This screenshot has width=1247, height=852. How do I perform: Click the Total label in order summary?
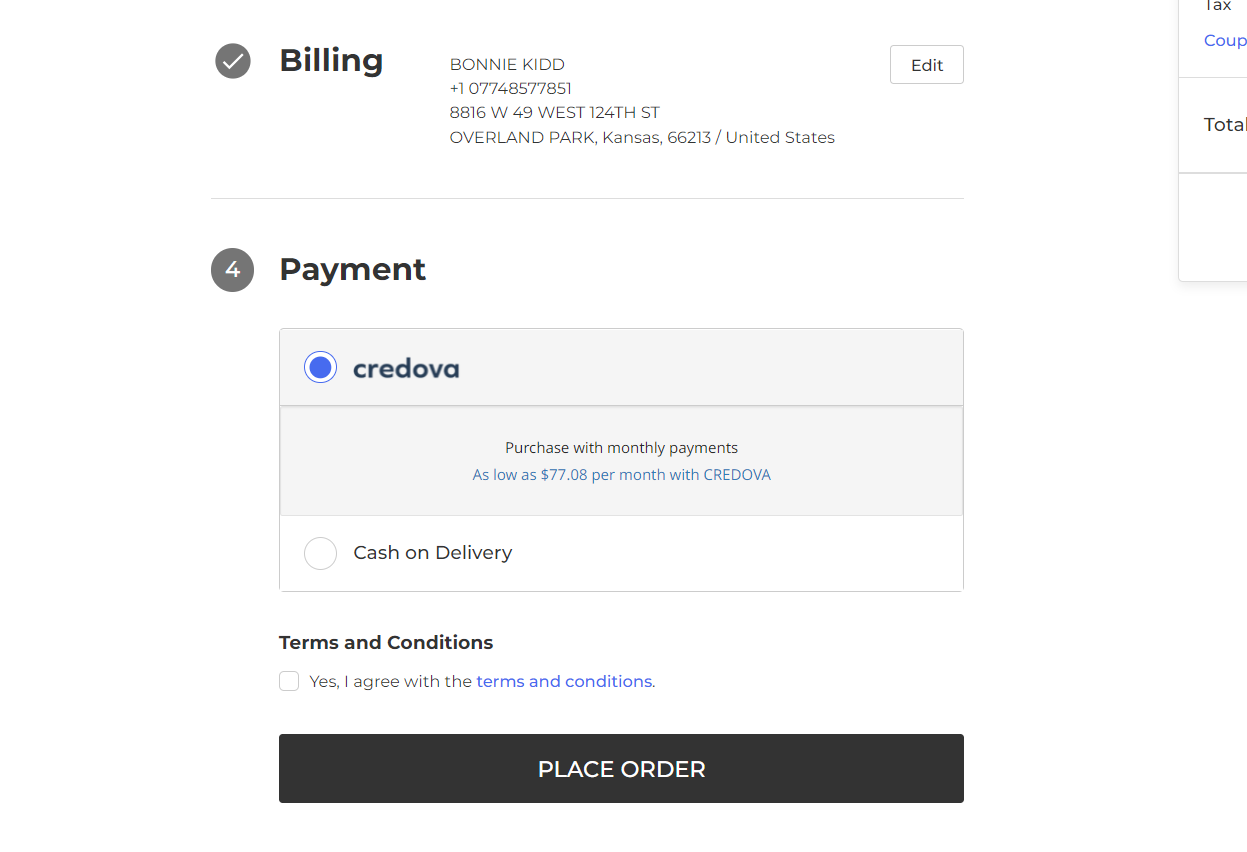(1225, 124)
